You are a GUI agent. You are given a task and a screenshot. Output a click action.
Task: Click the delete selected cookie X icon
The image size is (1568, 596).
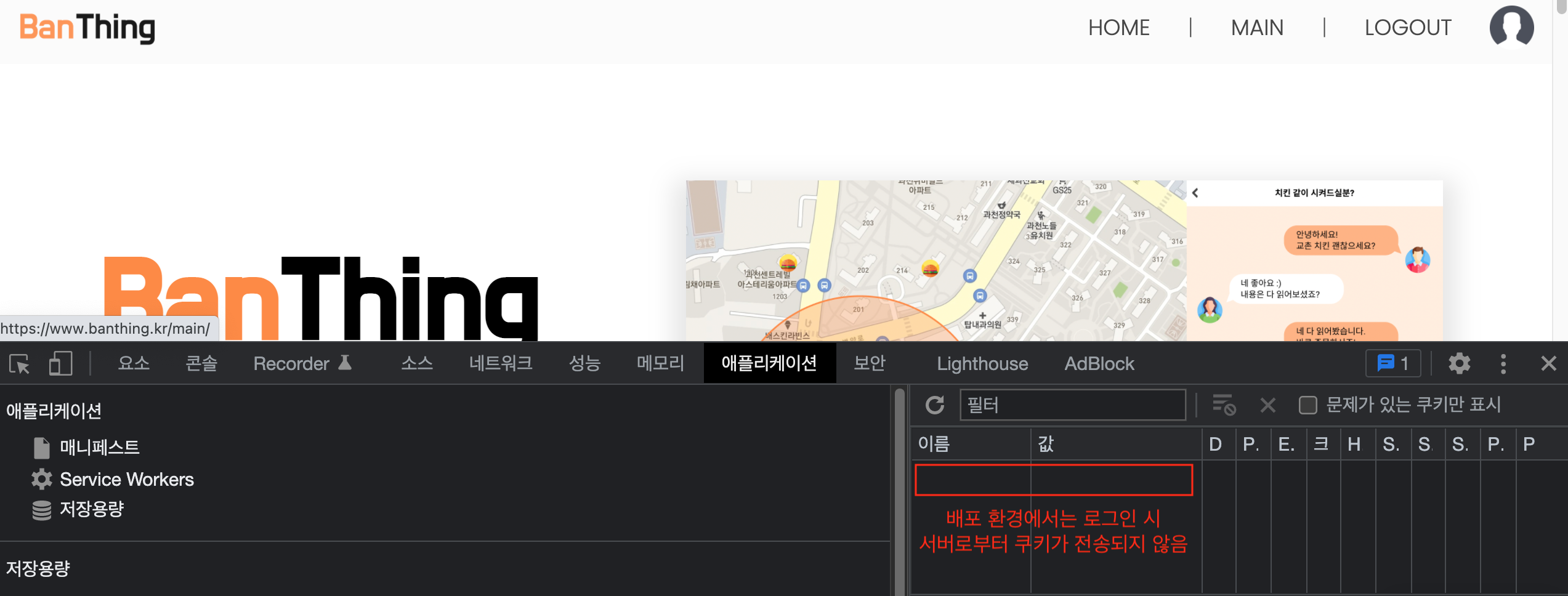click(x=1268, y=405)
